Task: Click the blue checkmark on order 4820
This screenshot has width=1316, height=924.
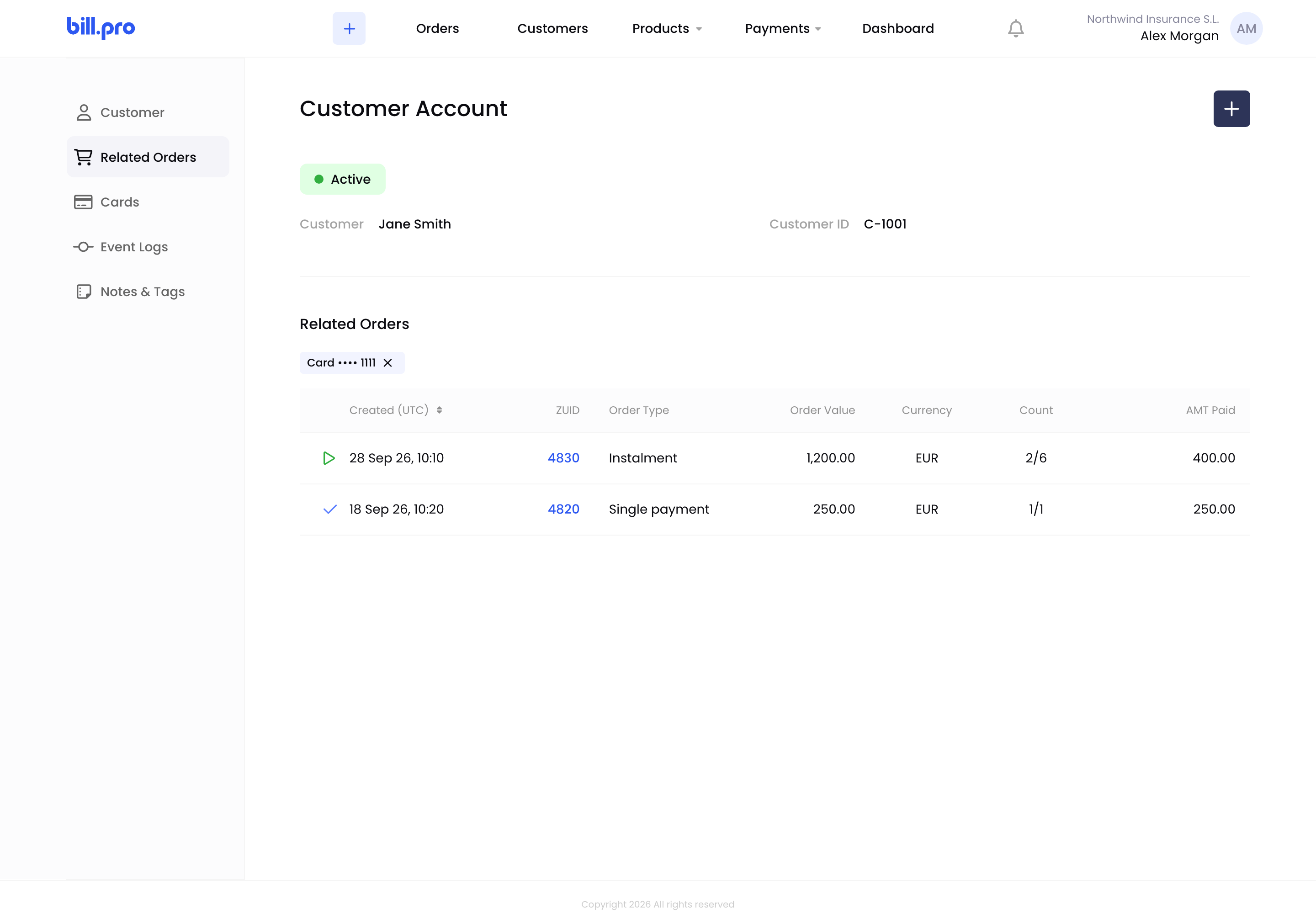Action: 329,509
